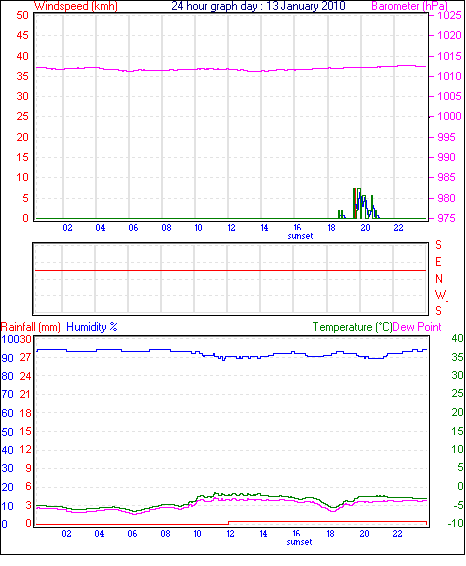Click wind direction label E
Screen dimensions: 466x566
(438, 262)
